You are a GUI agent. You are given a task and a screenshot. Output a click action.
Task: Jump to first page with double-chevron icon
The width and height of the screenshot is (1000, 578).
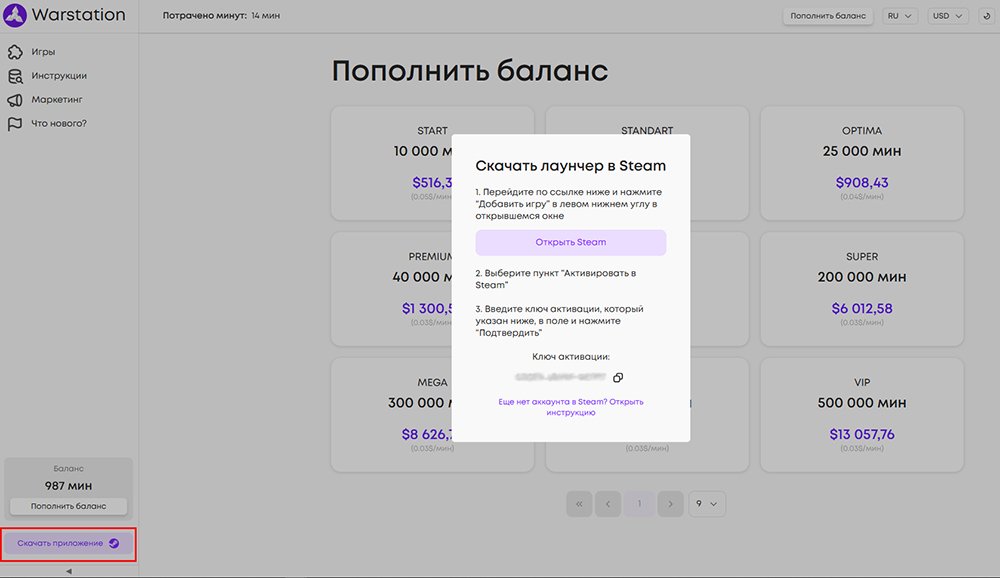pos(579,504)
